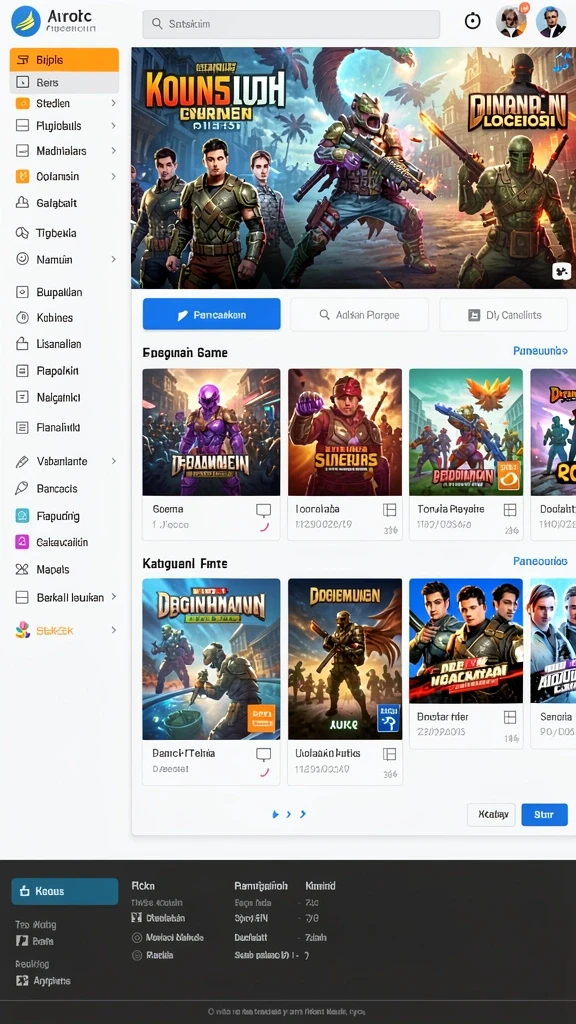The height and width of the screenshot is (1024, 576).
Task: Expand the Stikek chevron
Action: click(x=113, y=630)
